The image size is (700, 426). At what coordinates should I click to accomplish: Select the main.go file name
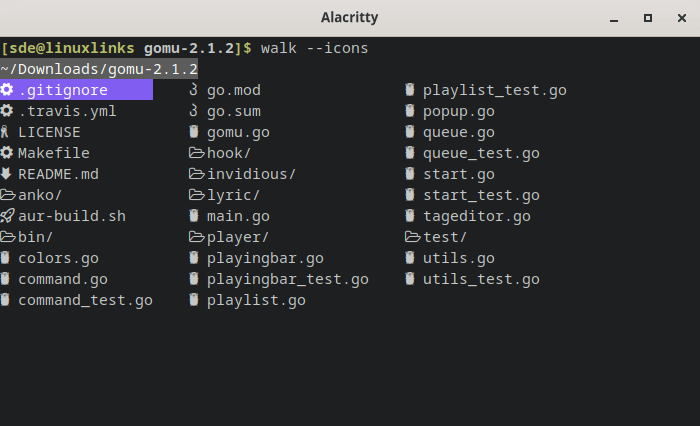[238, 217]
